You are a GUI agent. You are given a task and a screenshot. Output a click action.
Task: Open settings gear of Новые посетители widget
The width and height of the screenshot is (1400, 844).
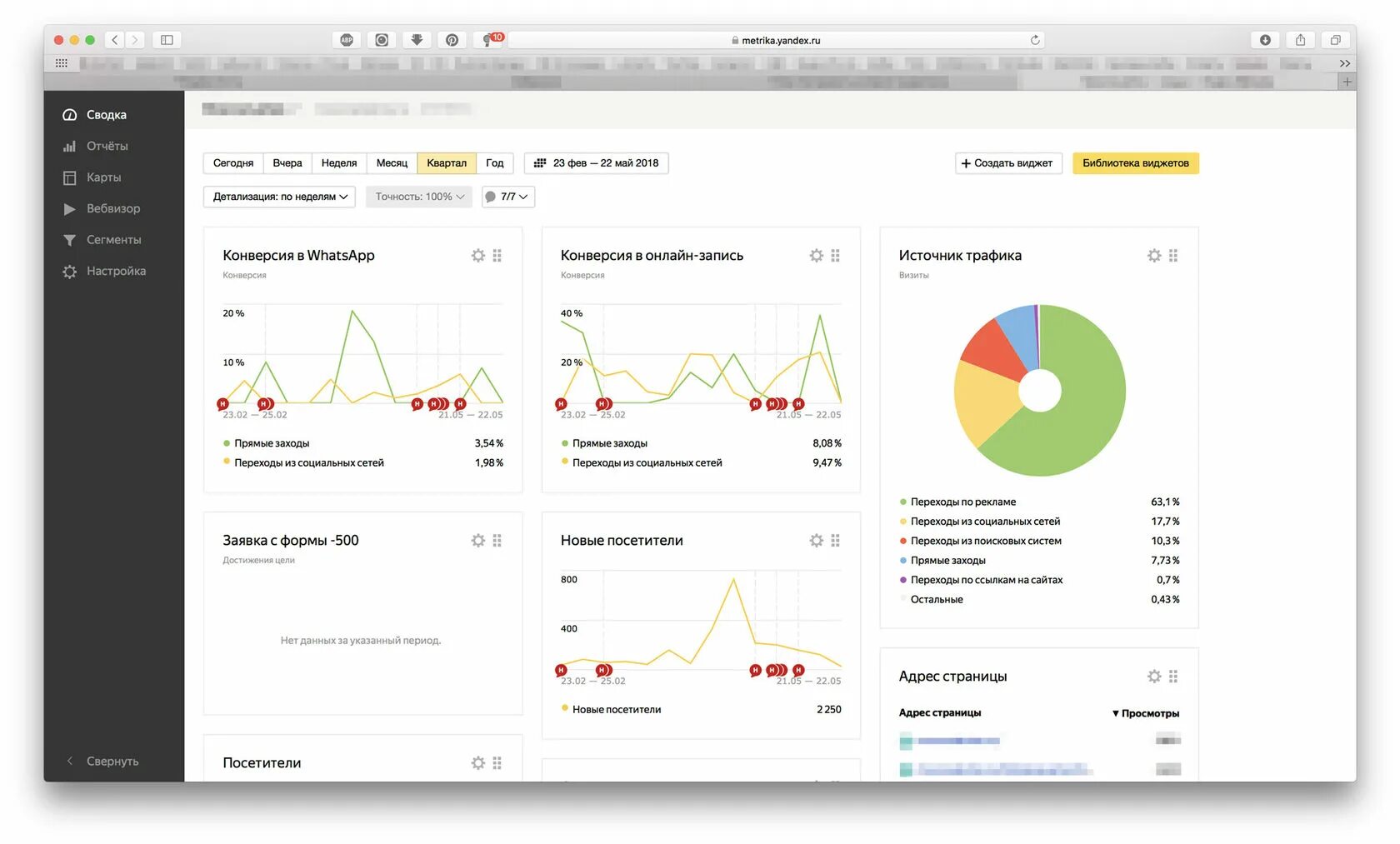[x=817, y=541]
